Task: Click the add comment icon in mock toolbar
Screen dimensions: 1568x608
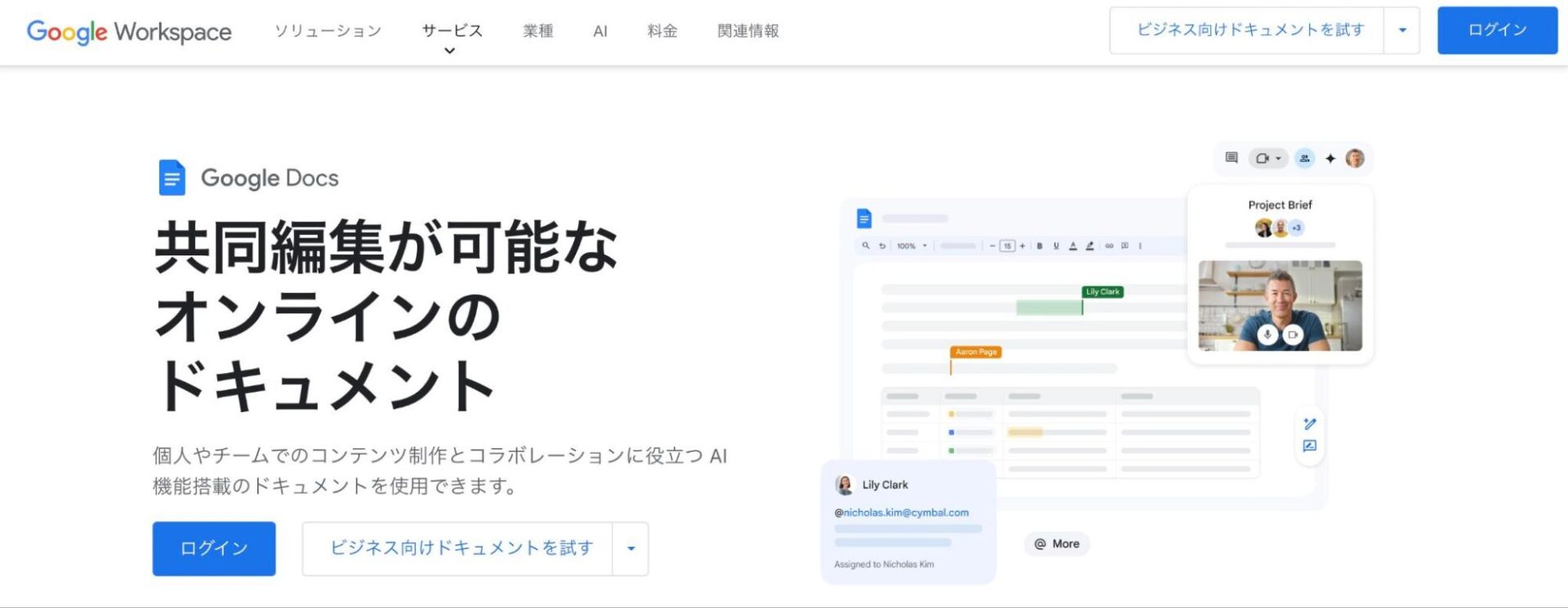Action: pyautogui.click(x=1125, y=246)
